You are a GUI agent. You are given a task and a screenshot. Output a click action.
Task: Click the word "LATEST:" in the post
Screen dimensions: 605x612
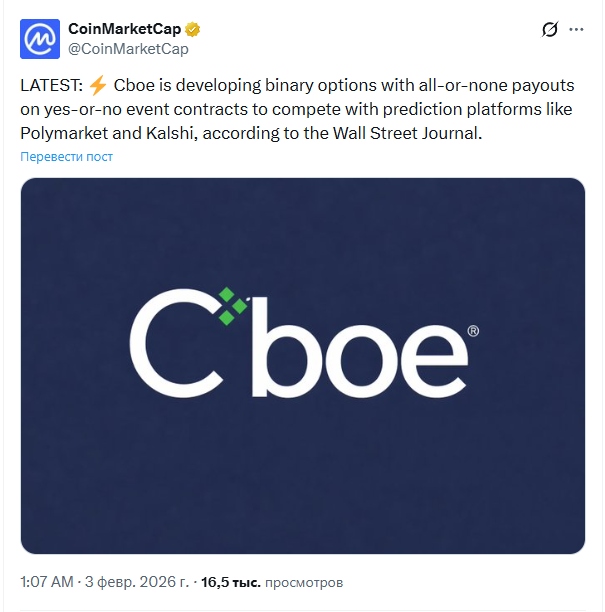(x=52, y=85)
